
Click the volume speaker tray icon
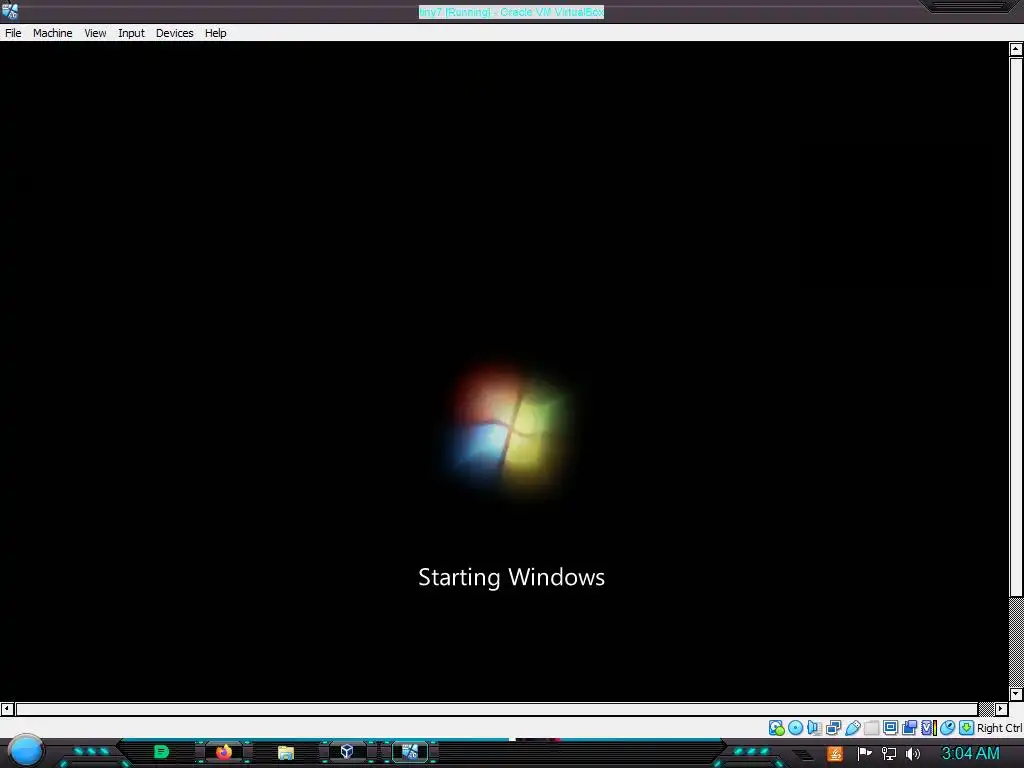click(913, 754)
